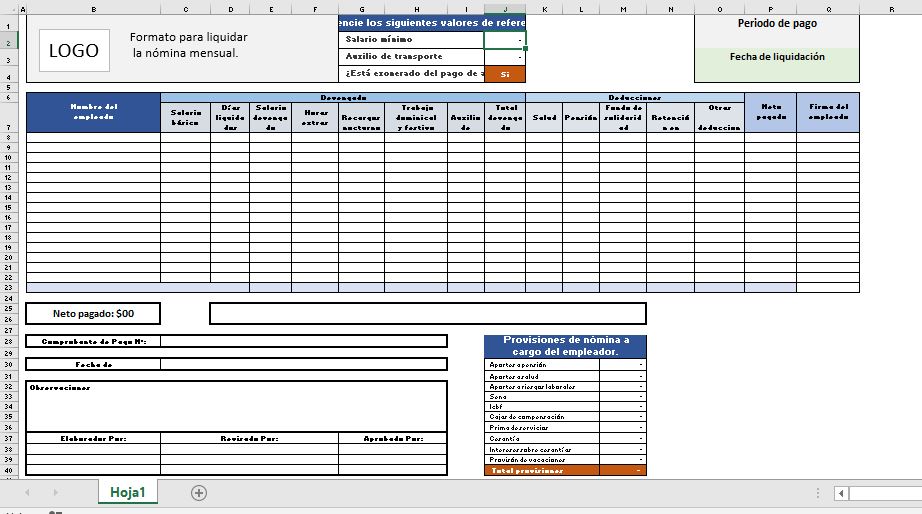The image size is (922, 514).
Task: Select the '¿Está exonerado del pago' cell
Action: tap(411, 74)
